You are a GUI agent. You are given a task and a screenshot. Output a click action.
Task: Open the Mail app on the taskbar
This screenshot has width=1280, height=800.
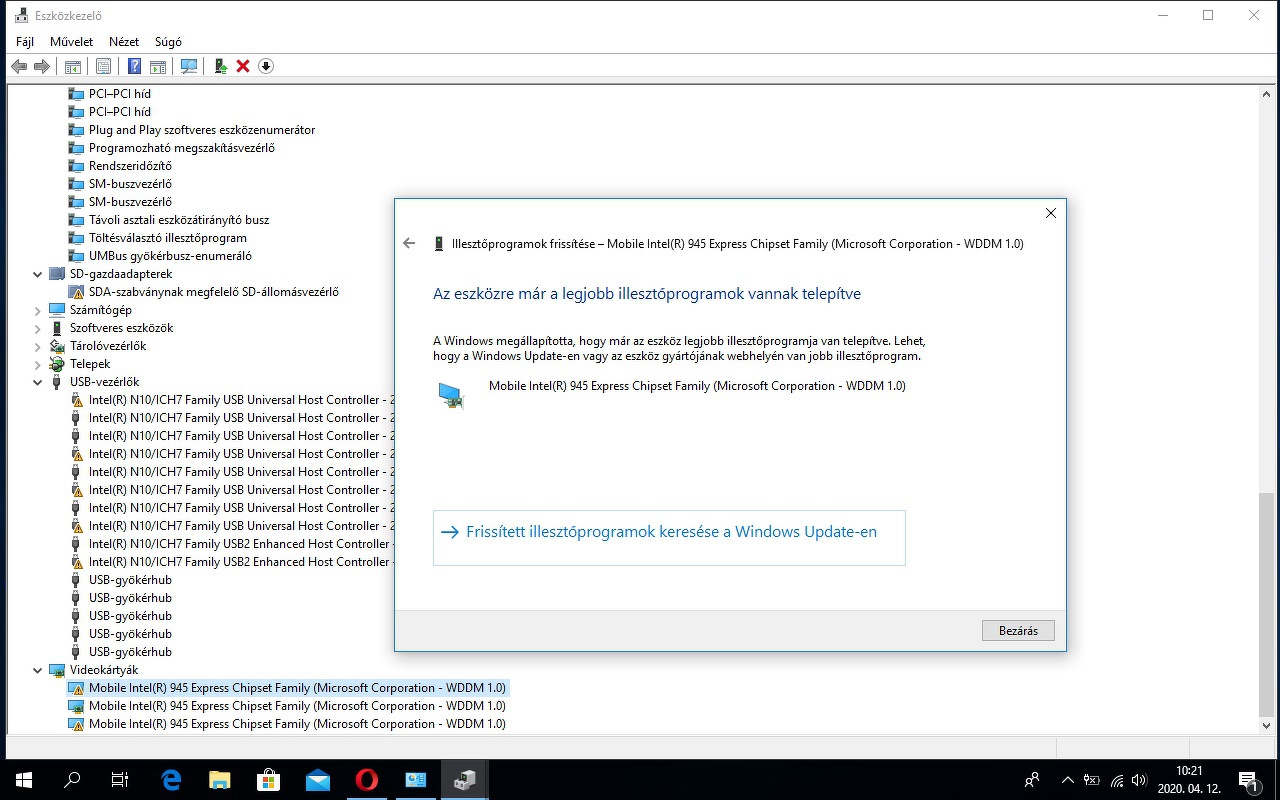(318, 780)
